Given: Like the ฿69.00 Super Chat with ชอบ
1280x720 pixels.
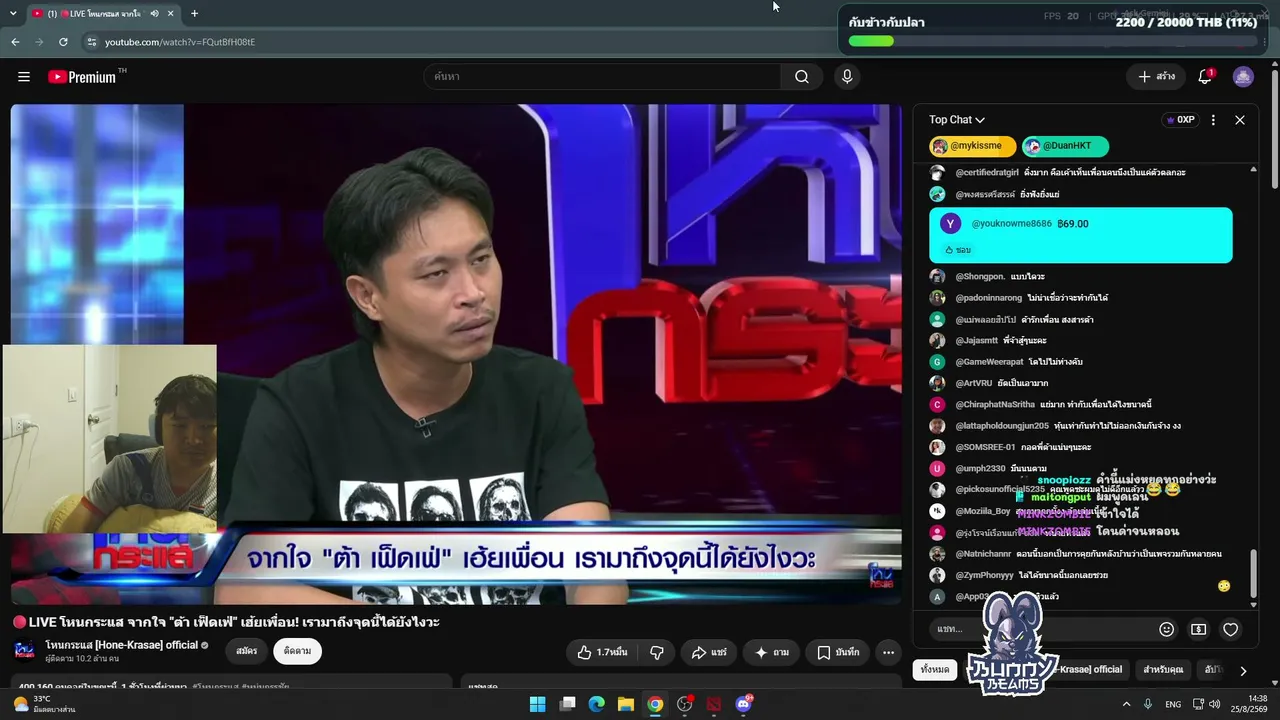Looking at the screenshot, I should click(957, 250).
